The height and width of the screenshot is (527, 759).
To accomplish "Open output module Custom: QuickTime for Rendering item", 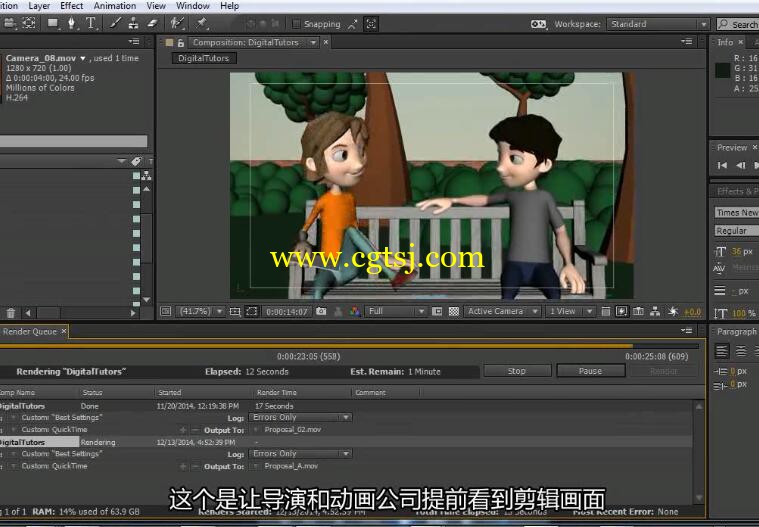I will click(x=54, y=466).
